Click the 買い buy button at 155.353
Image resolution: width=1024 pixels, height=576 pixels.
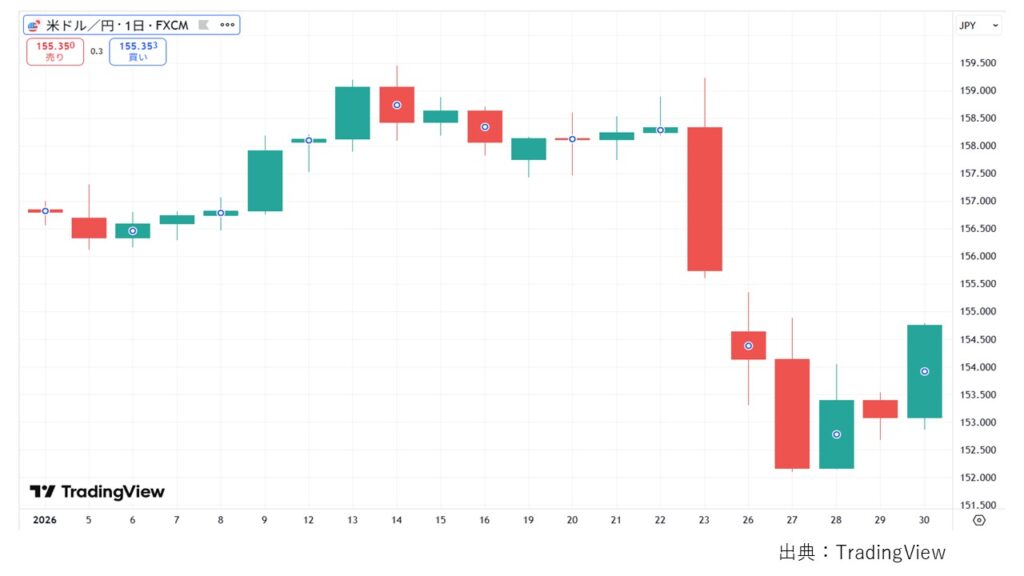pyautogui.click(x=138, y=51)
